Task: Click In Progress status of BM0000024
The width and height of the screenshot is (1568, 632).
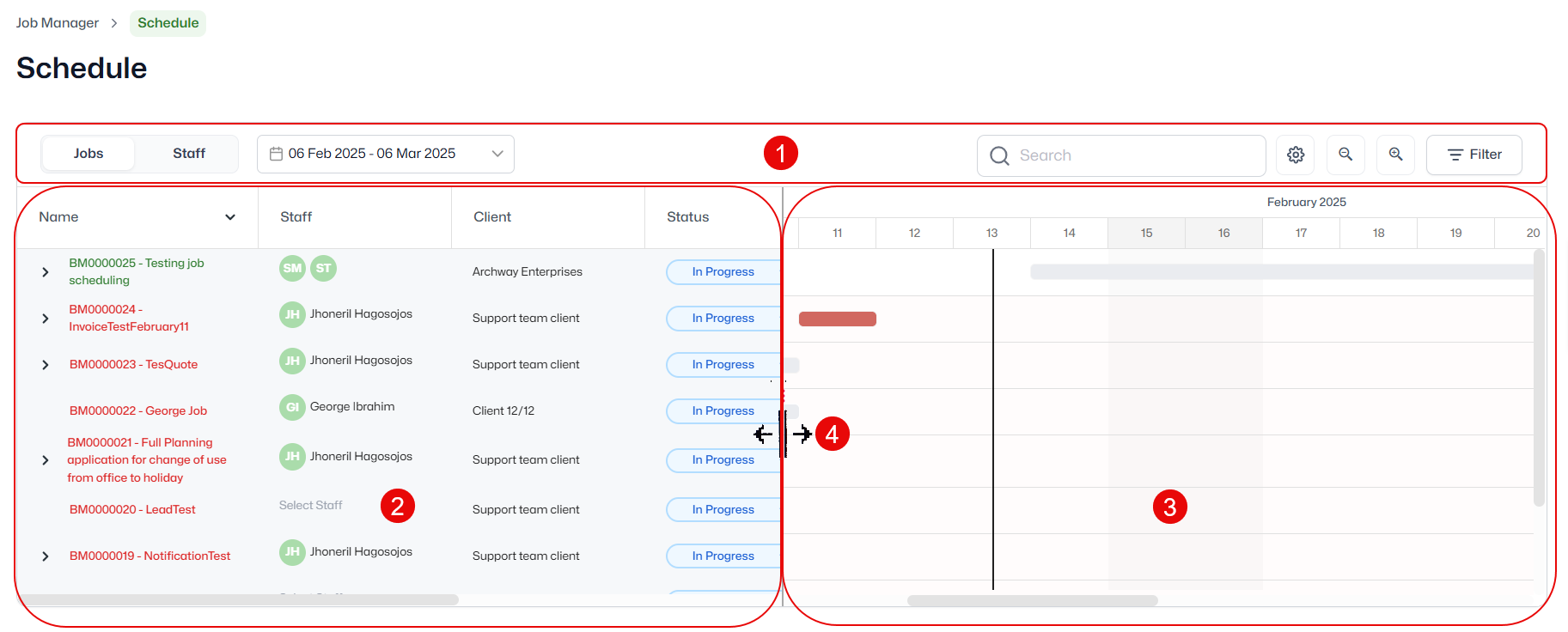Action: 723,318
